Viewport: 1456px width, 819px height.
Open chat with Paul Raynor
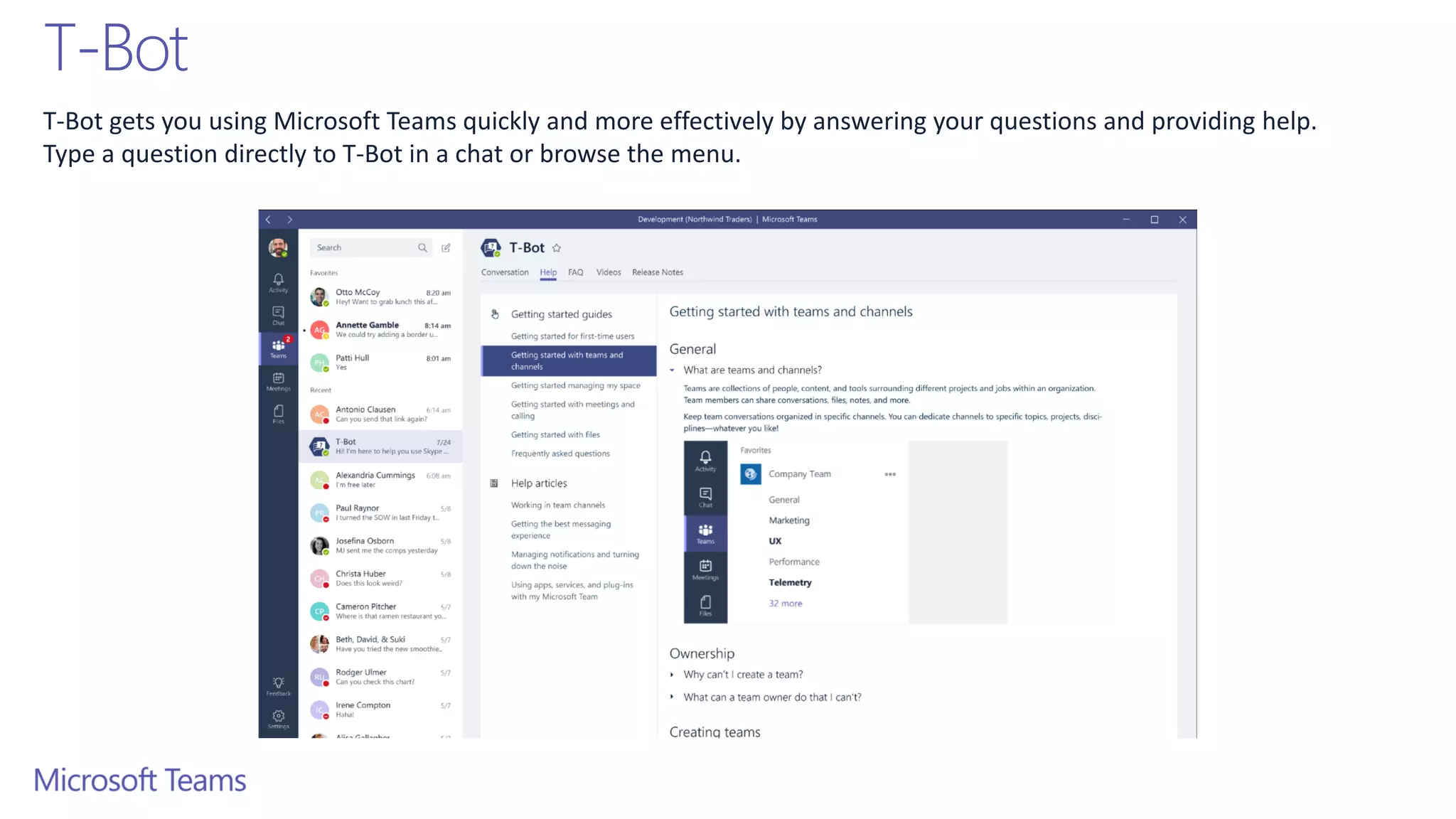click(380, 513)
